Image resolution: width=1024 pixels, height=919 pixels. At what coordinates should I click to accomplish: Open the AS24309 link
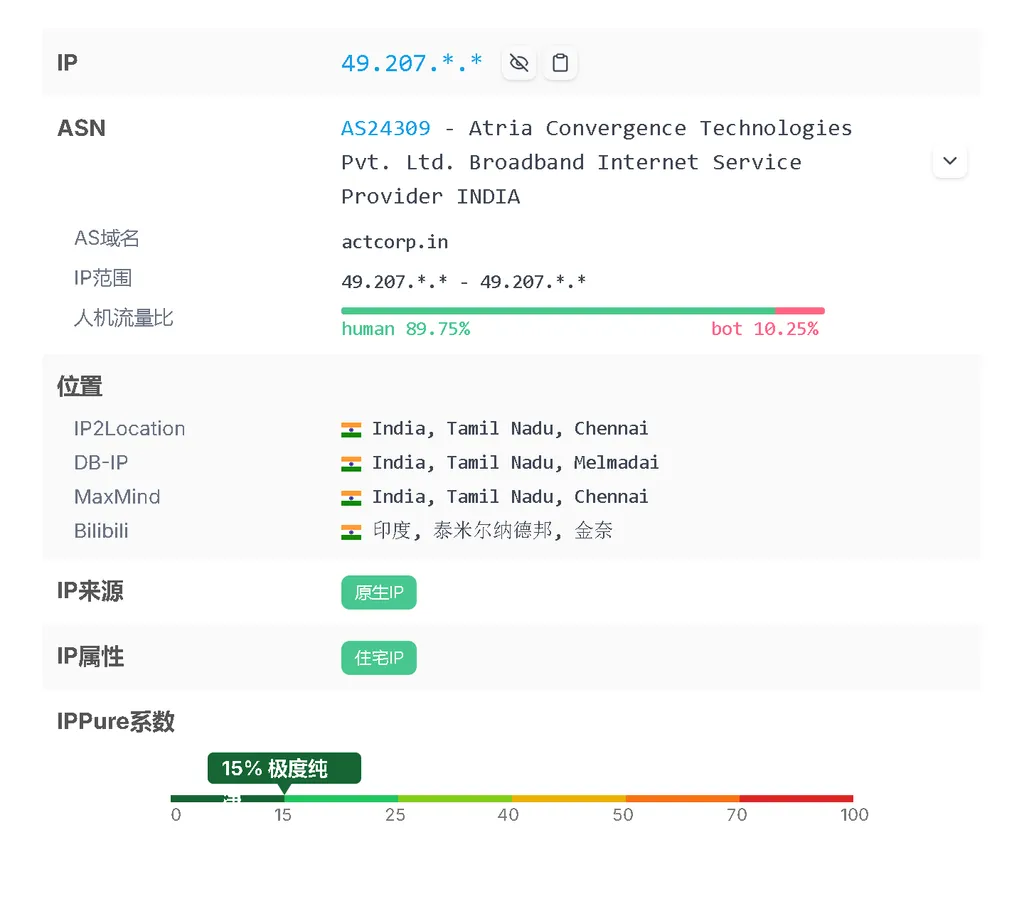(x=385, y=127)
